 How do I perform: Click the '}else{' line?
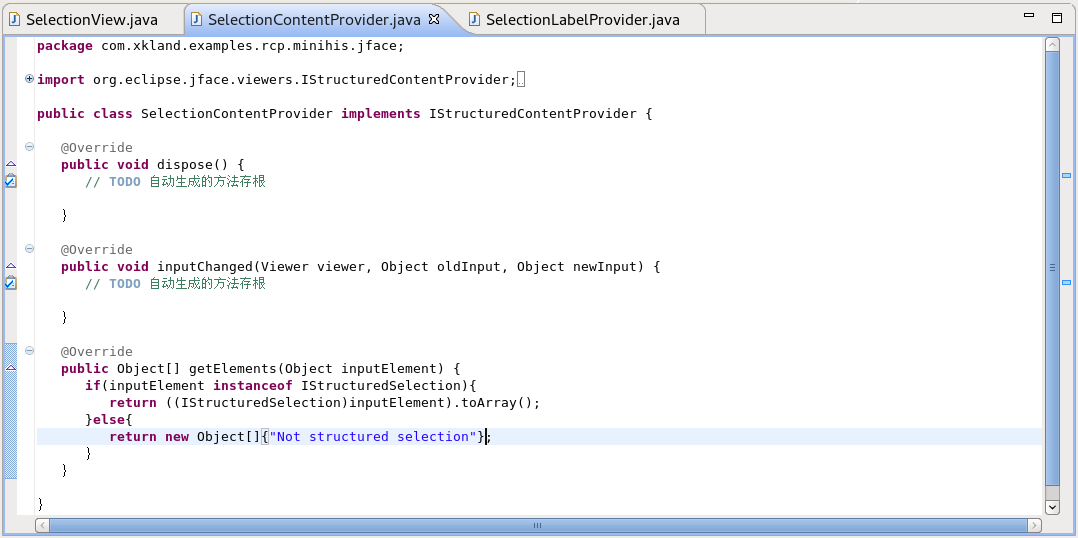coord(109,419)
